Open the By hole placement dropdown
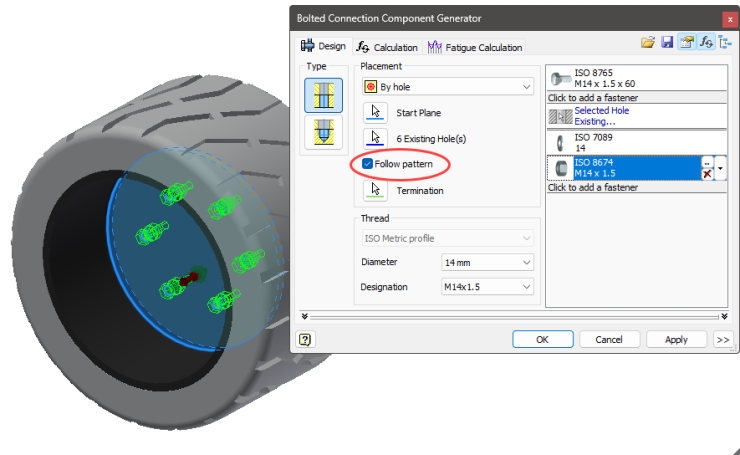740x455 pixels. pyautogui.click(x=446, y=87)
